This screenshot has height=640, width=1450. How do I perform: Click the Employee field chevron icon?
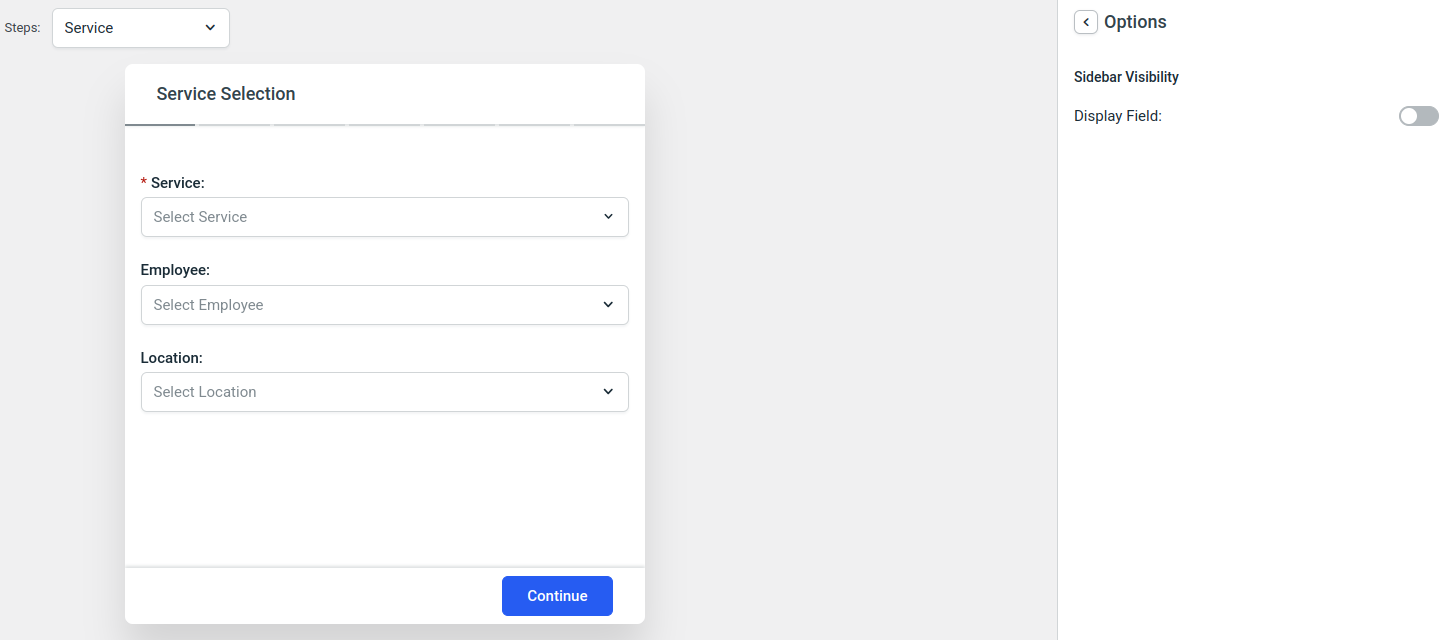tap(608, 304)
